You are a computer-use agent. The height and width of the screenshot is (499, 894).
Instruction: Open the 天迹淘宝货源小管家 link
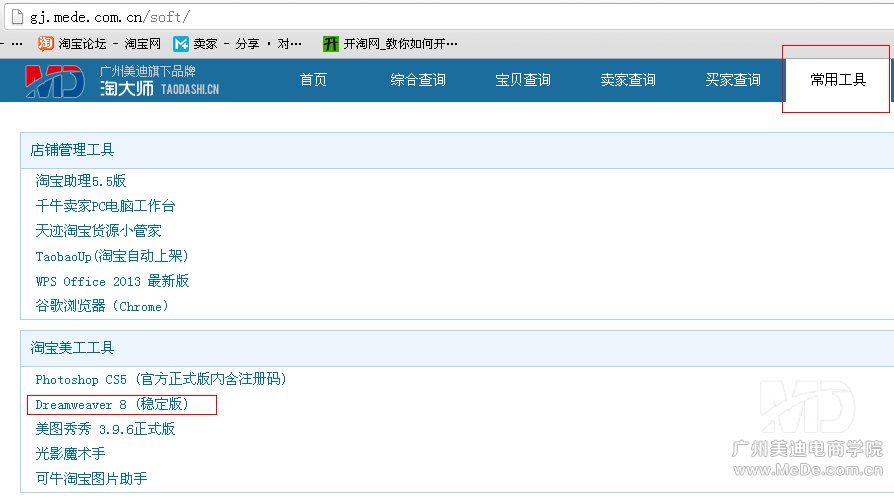click(x=99, y=231)
